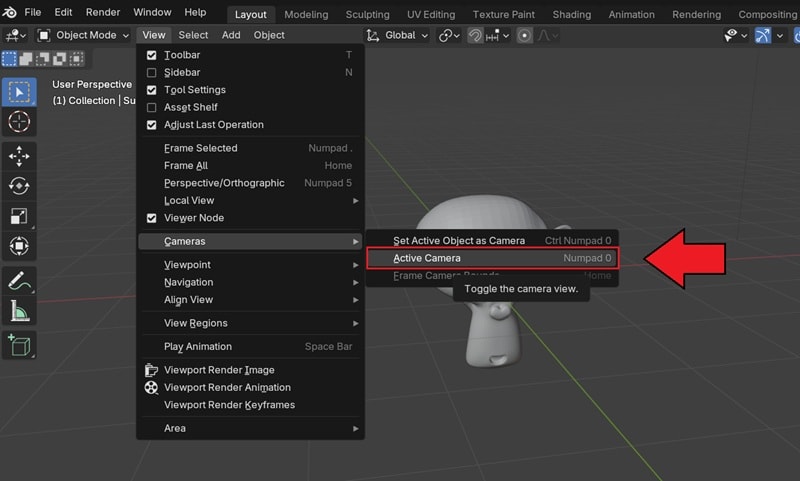Select the Transform tool

19,246
